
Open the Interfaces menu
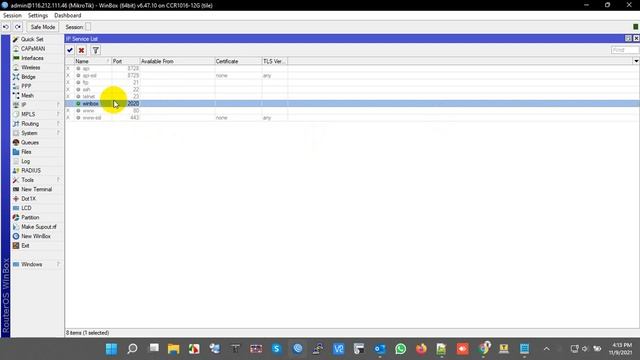[32, 58]
